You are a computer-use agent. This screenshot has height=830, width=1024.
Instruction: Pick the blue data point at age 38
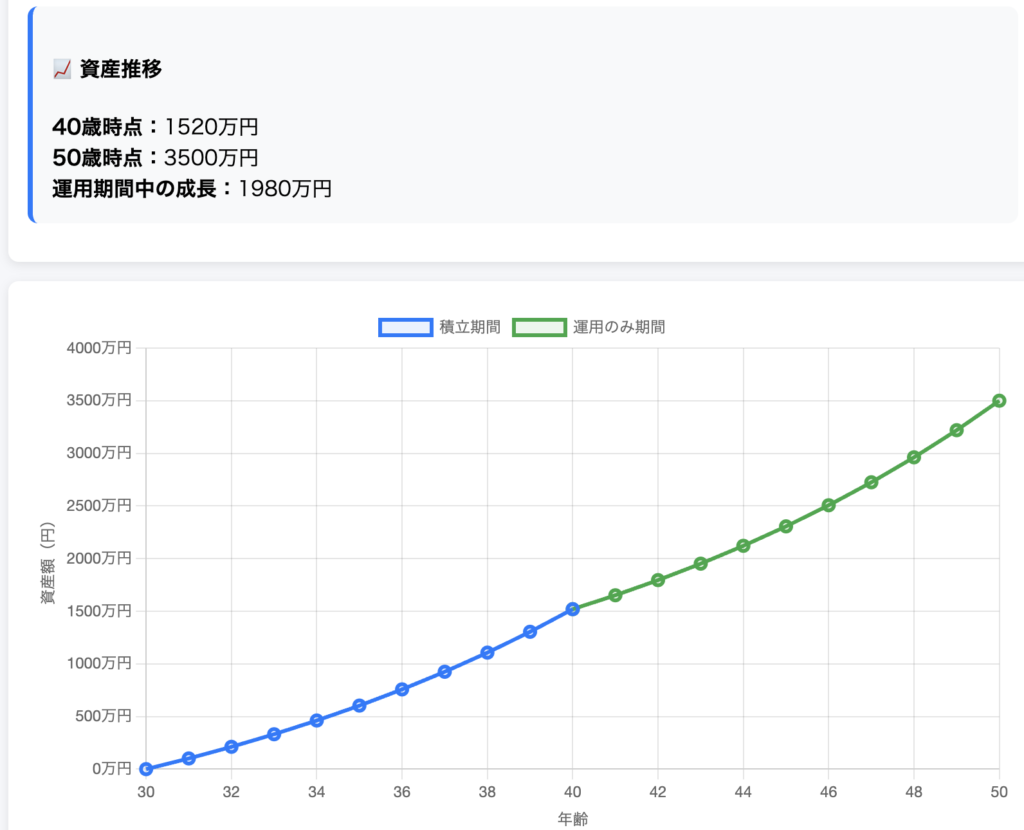(487, 652)
